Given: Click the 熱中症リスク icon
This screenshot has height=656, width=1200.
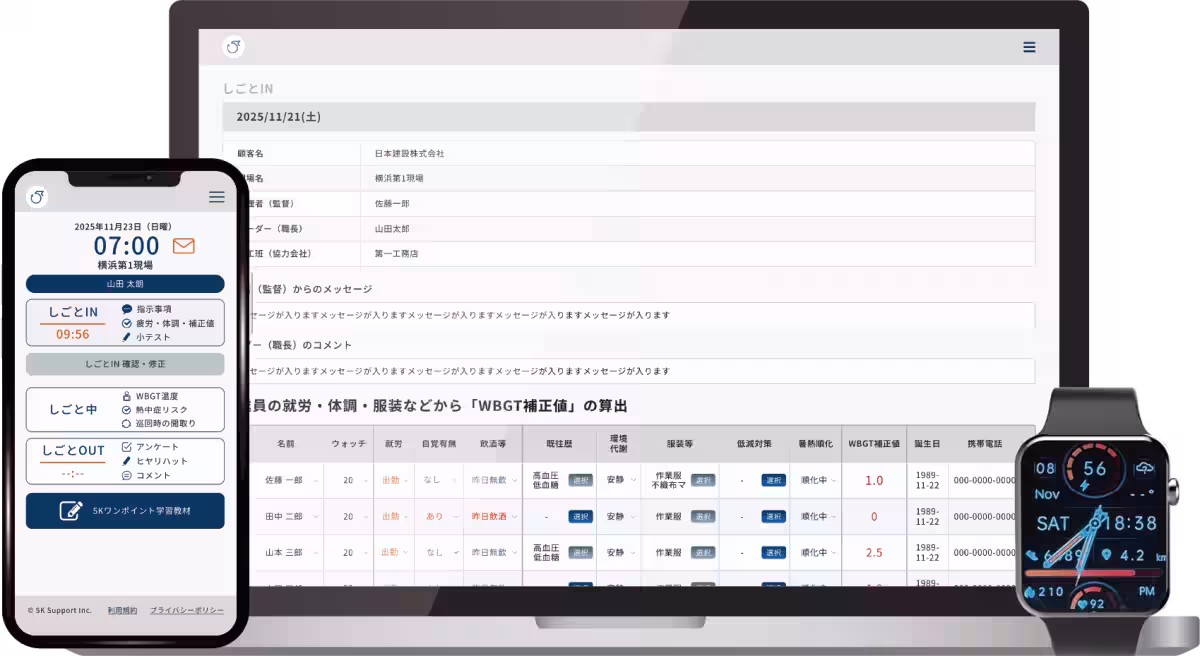Looking at the screenshot, I should click(x=124, y=409).
